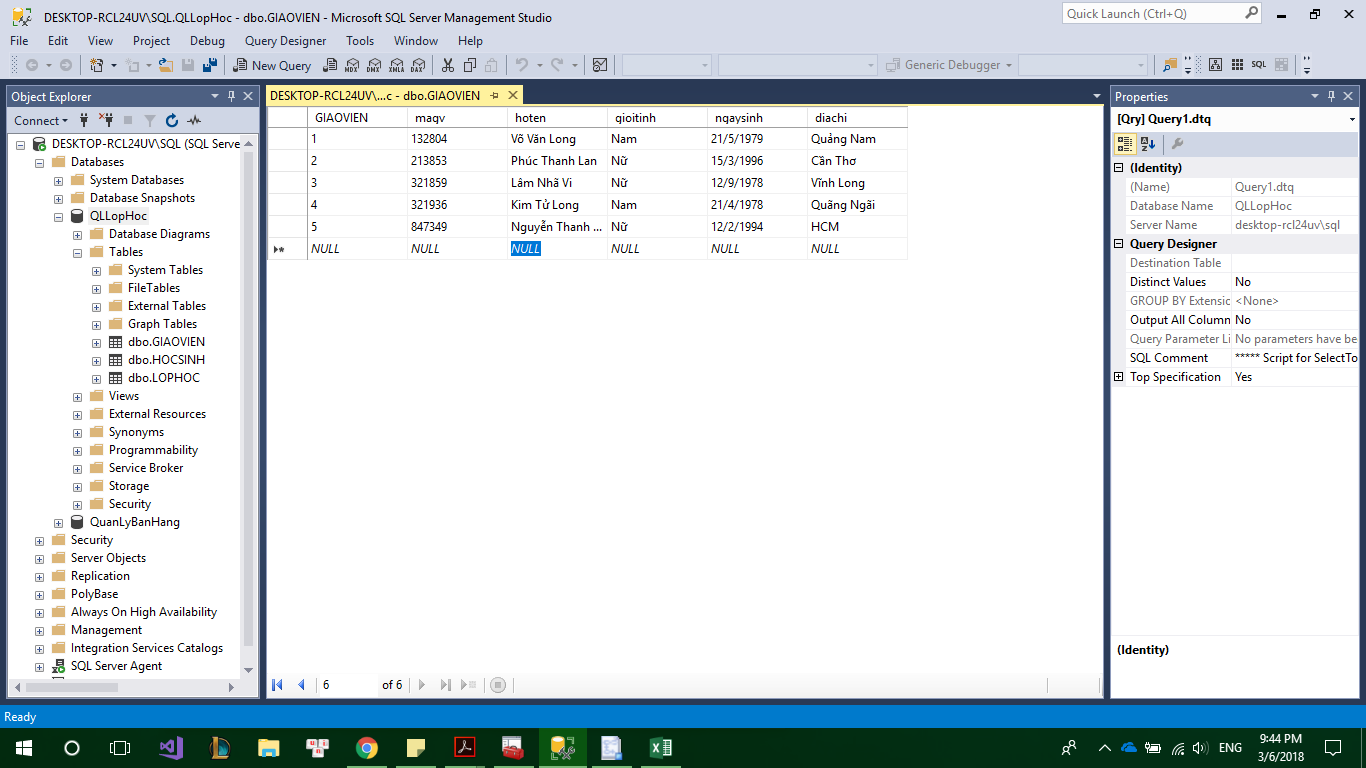This screenshot has height=768, width=1366.
Task: Click the Object Explorer horizontal scrollbar
Action: pyautogui.click(x=120, y=687)
